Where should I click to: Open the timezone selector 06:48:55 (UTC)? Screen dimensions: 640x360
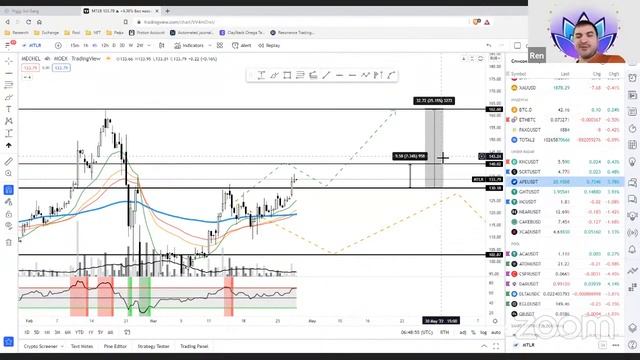click(x=417, y=332)
